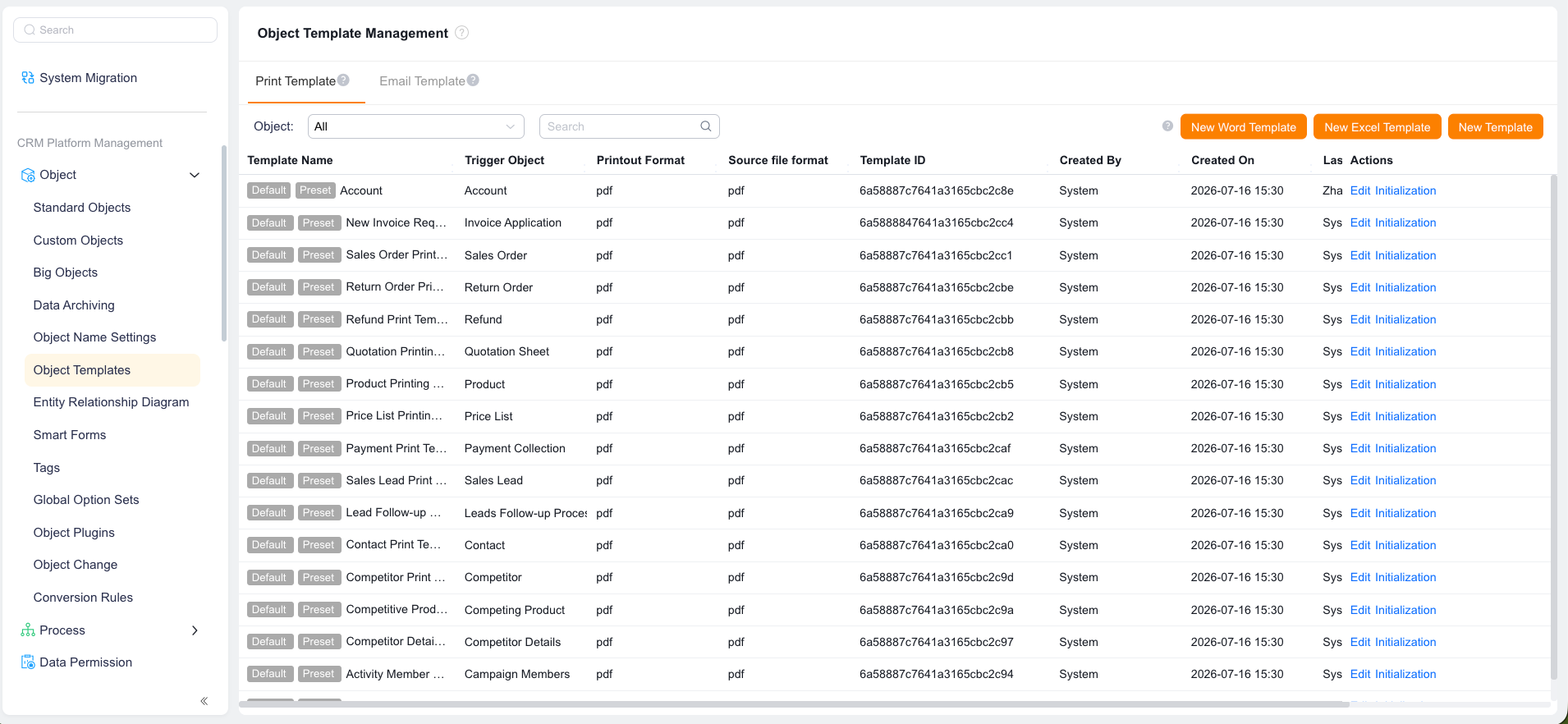Click the System Migration icon
The image size is (1568, 724).
28,78
